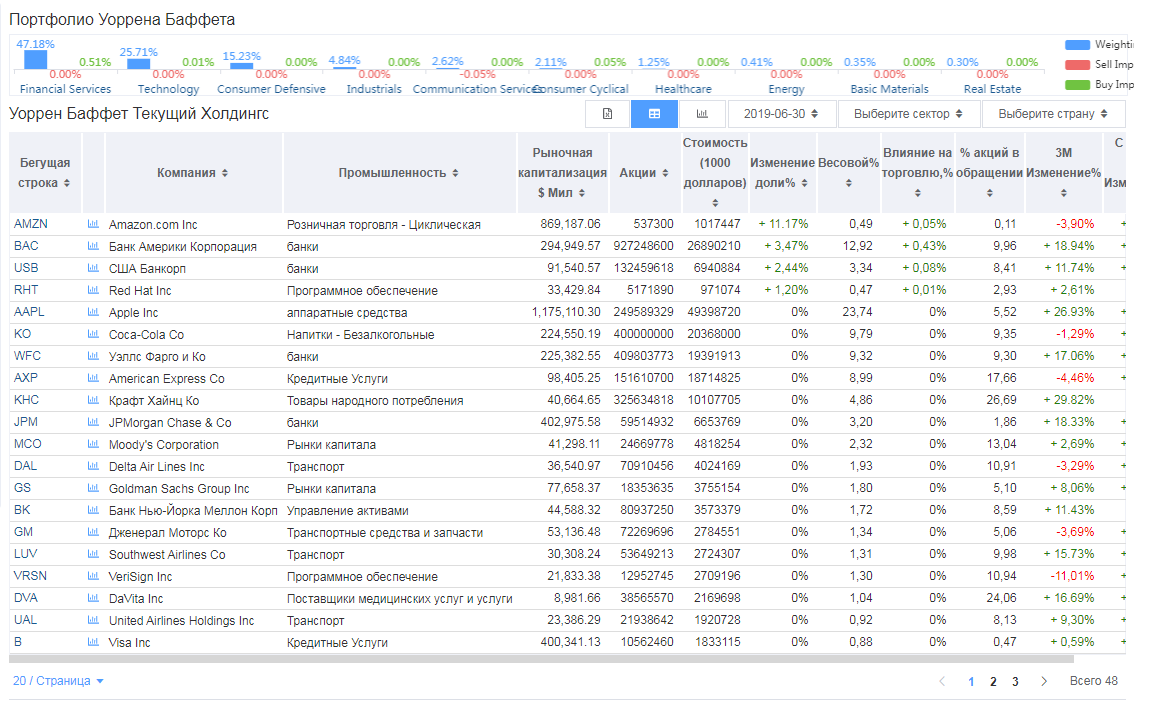The height and width of the screenshot is (704, 1152).
Task: Click the green Buy Impact legend swatch
Action: coord(1077,85)
